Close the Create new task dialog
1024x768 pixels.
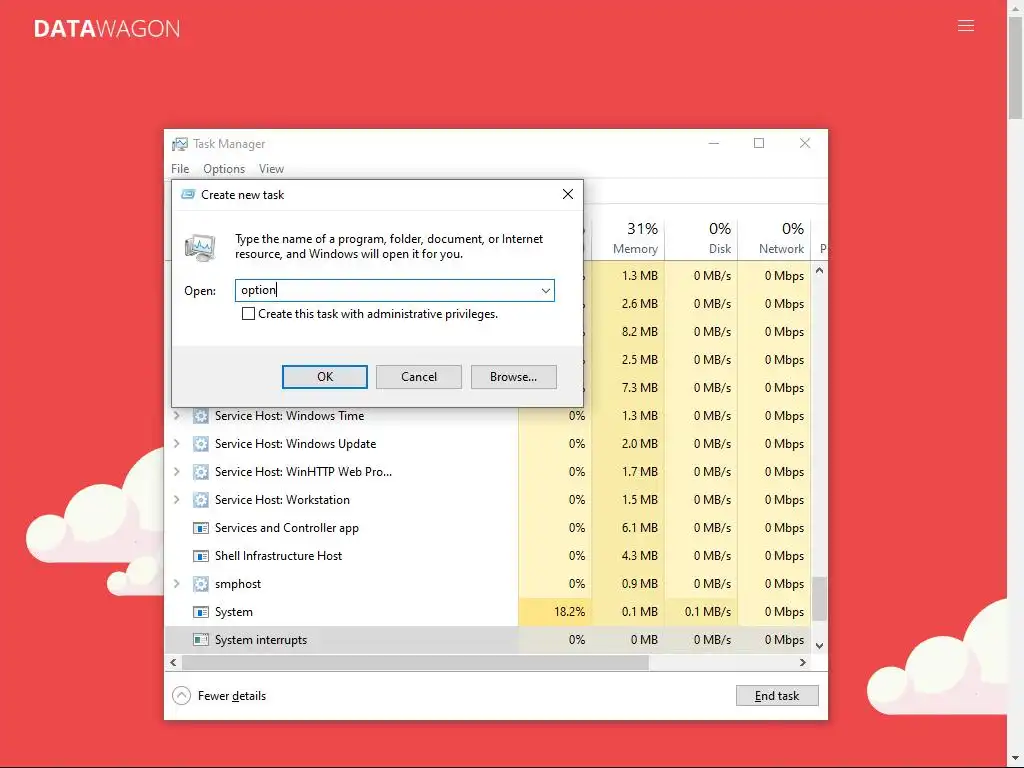tap(568, 195)
